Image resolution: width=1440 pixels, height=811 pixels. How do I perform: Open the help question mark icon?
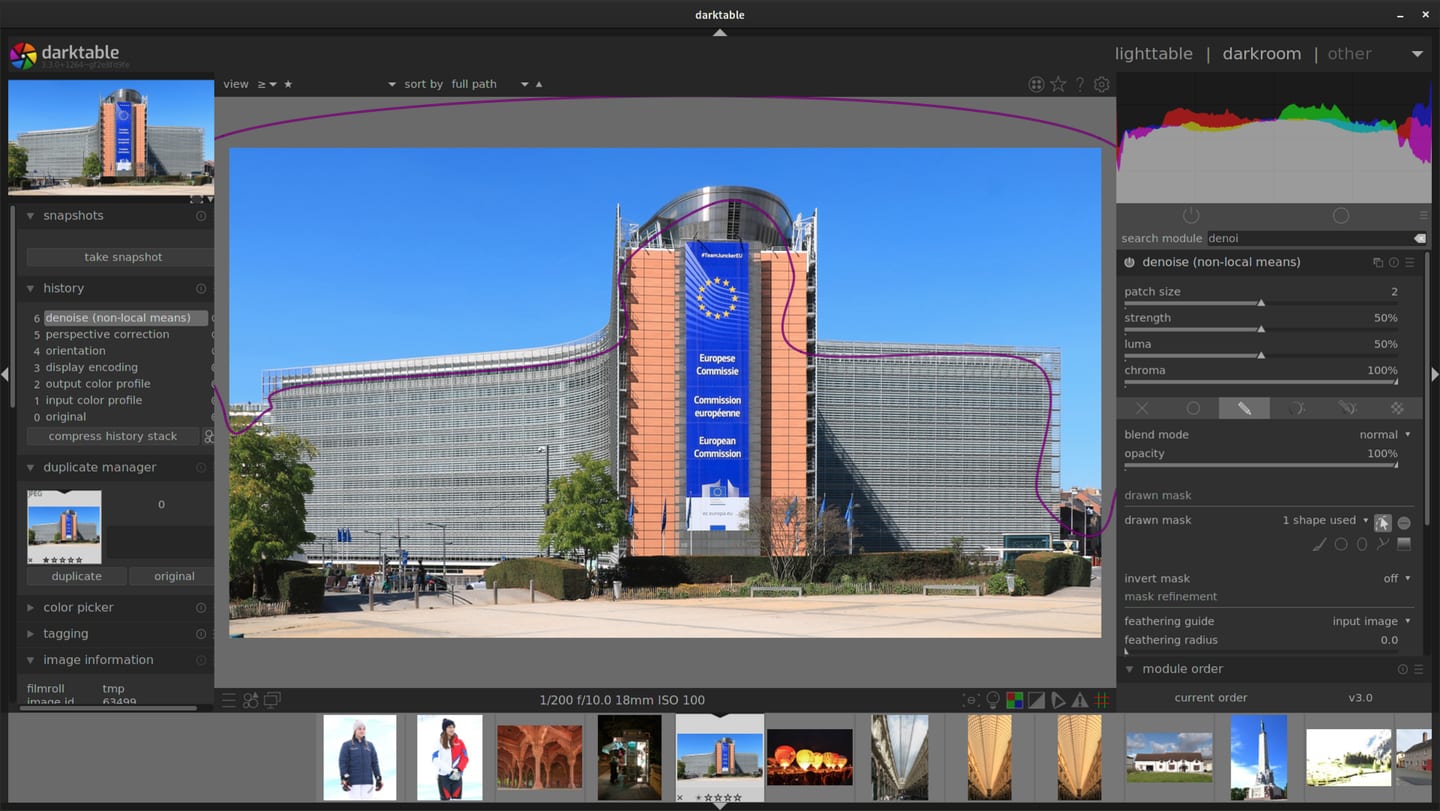(x=1080, y=85)
